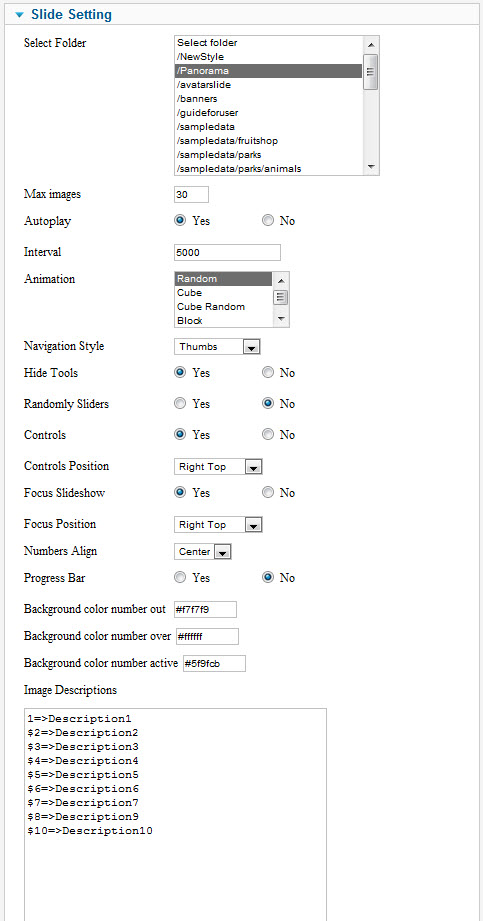Screen dimensions: 483x921
Task: Click folder list scroll down arrow
Action: [x=371, y=167]
